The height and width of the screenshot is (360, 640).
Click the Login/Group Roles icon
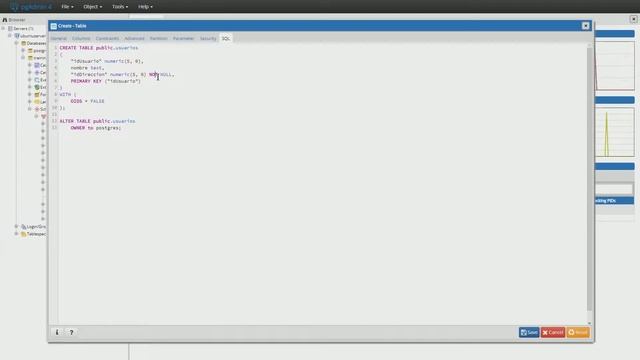[x=24, y=227]
